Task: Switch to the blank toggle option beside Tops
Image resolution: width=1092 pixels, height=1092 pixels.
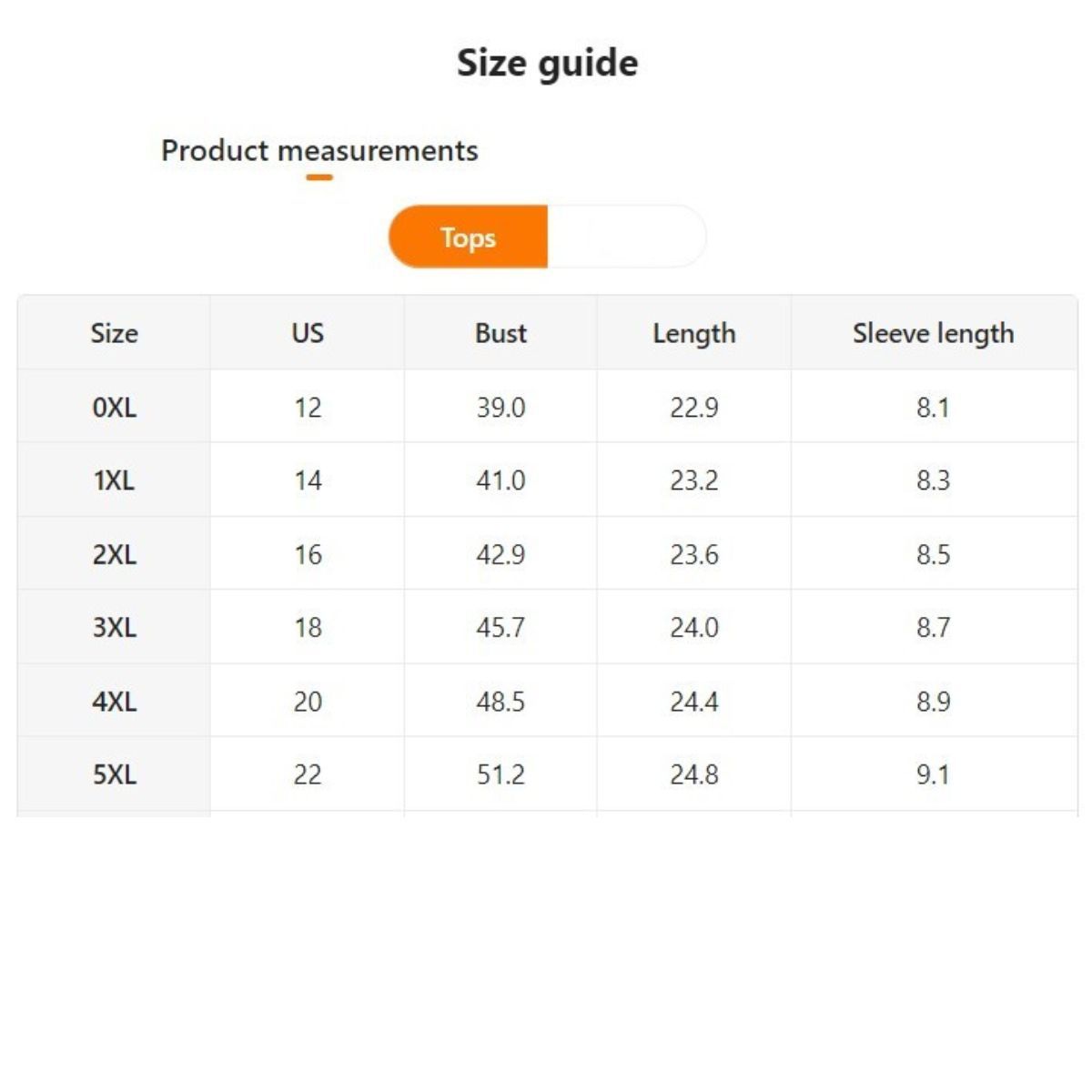Action: coord(626,238)
